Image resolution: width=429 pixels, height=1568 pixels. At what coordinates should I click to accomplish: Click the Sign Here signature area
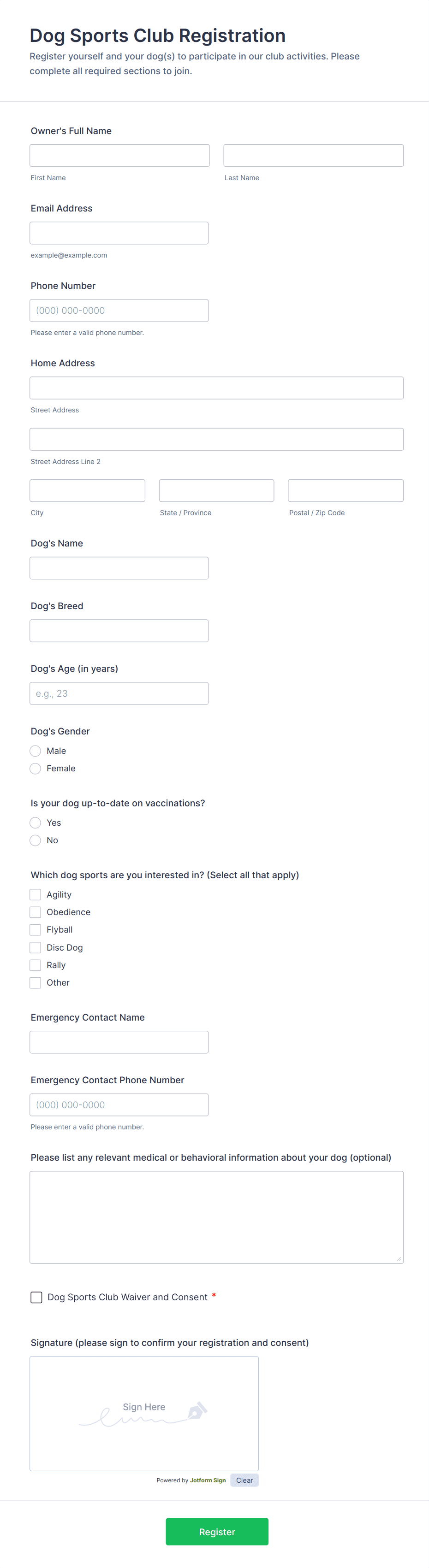144,1413
